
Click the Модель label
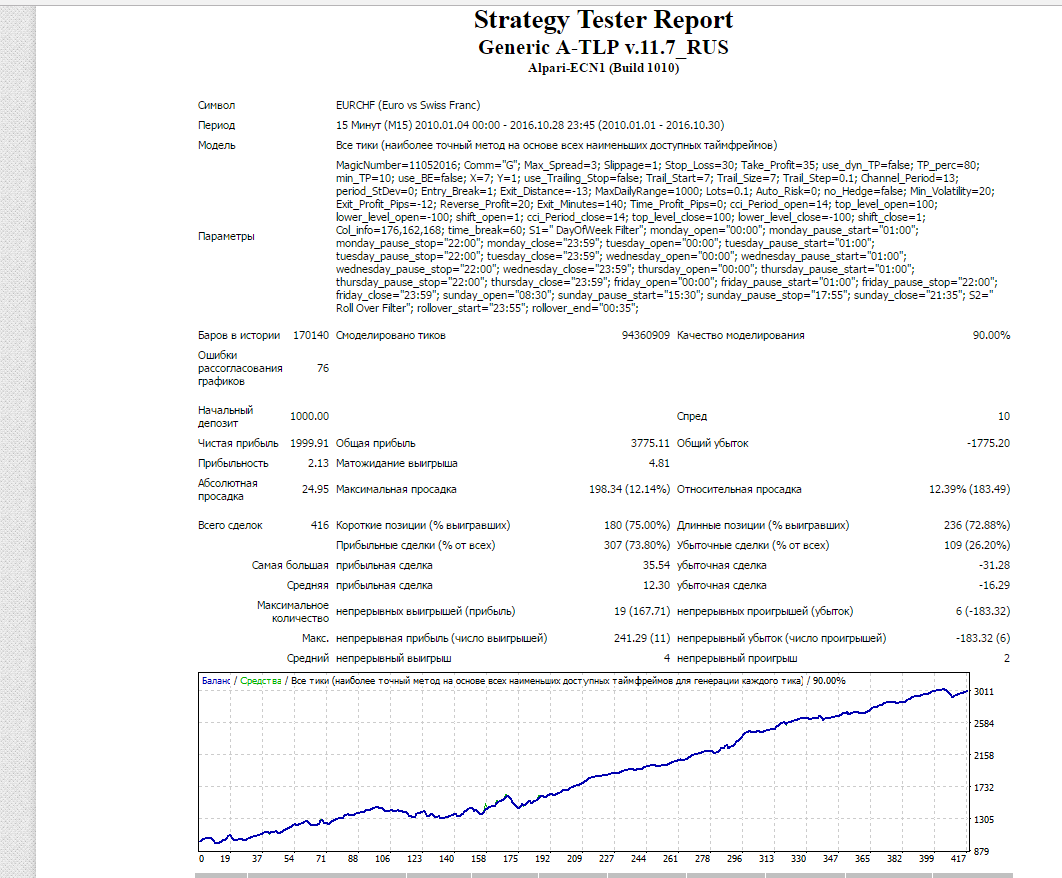tap(217, 145)
